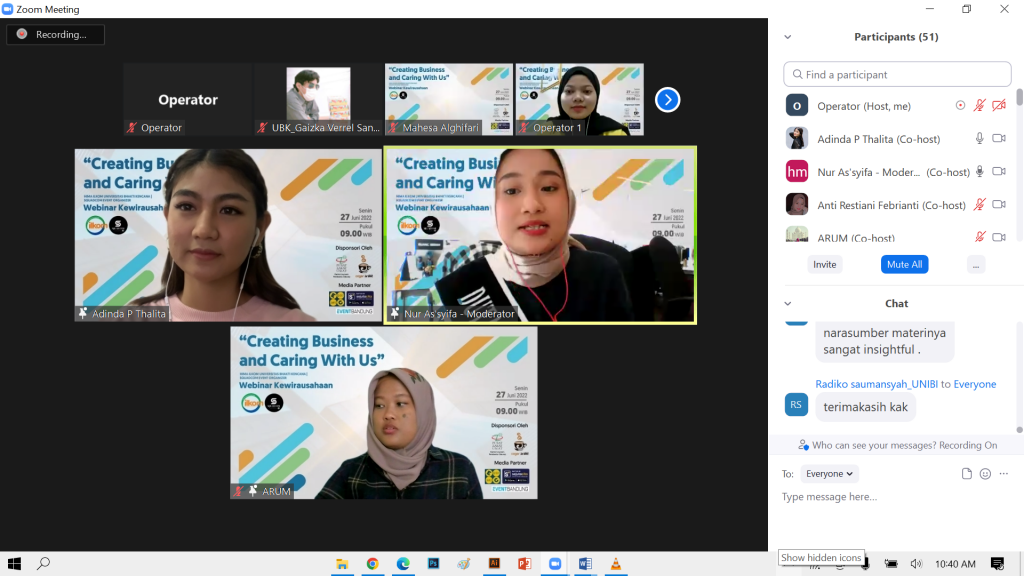Click the Mute All button
Viewport: 1024px width, 576px height.
904,264
